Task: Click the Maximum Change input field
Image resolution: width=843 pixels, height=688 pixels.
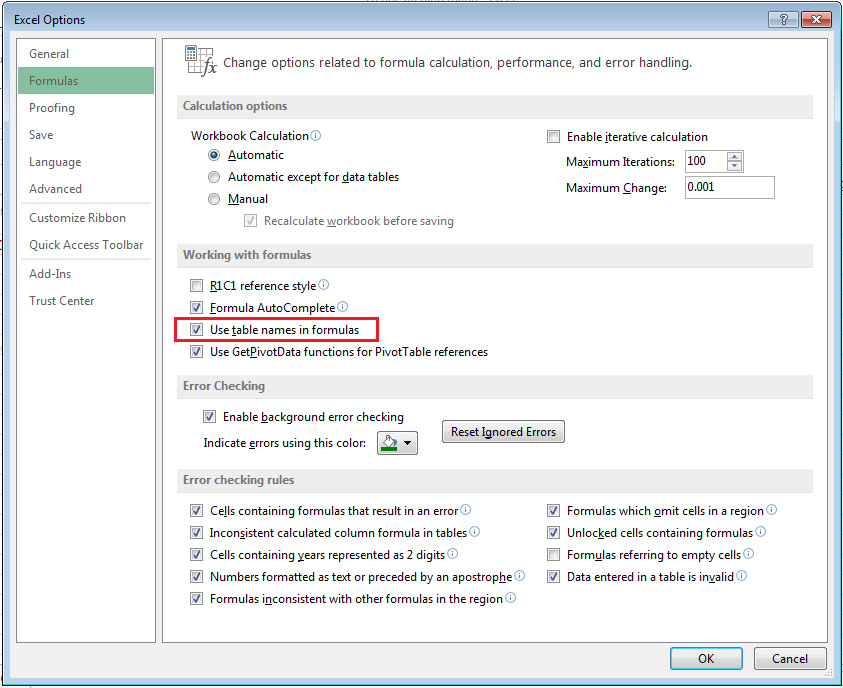Action: coord(728,188)
